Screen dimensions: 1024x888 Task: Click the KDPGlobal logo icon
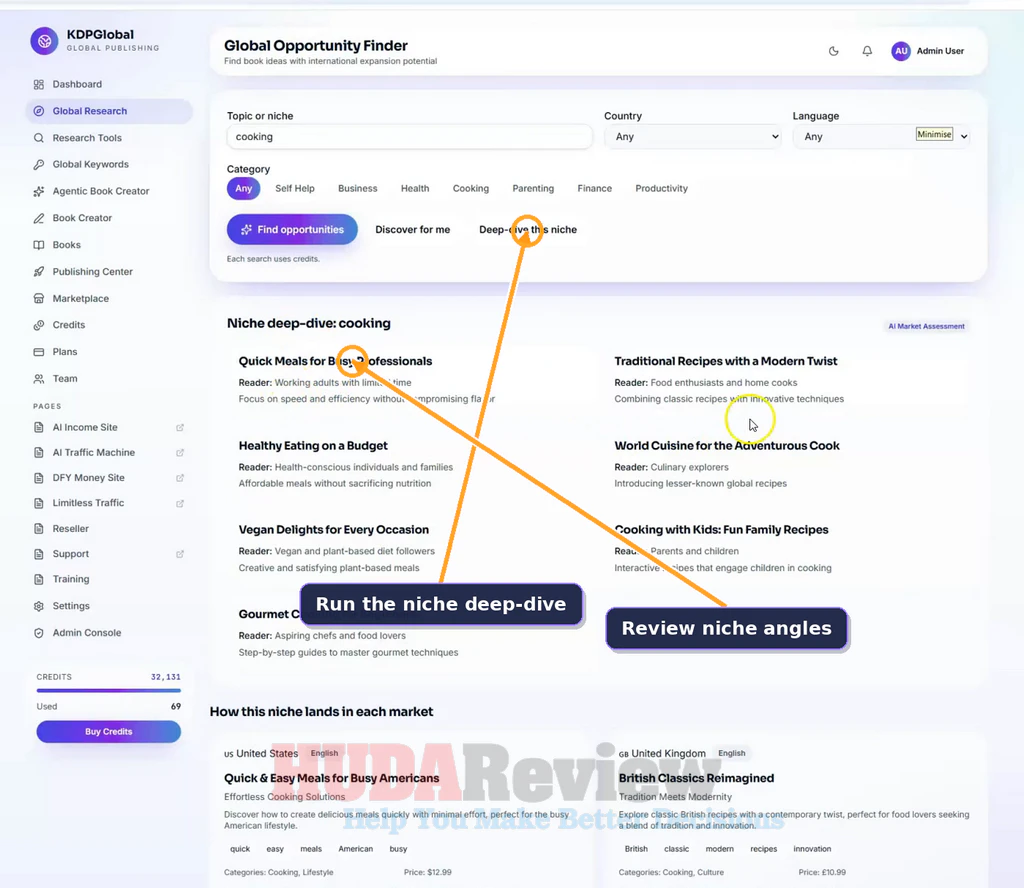point(44,41)
